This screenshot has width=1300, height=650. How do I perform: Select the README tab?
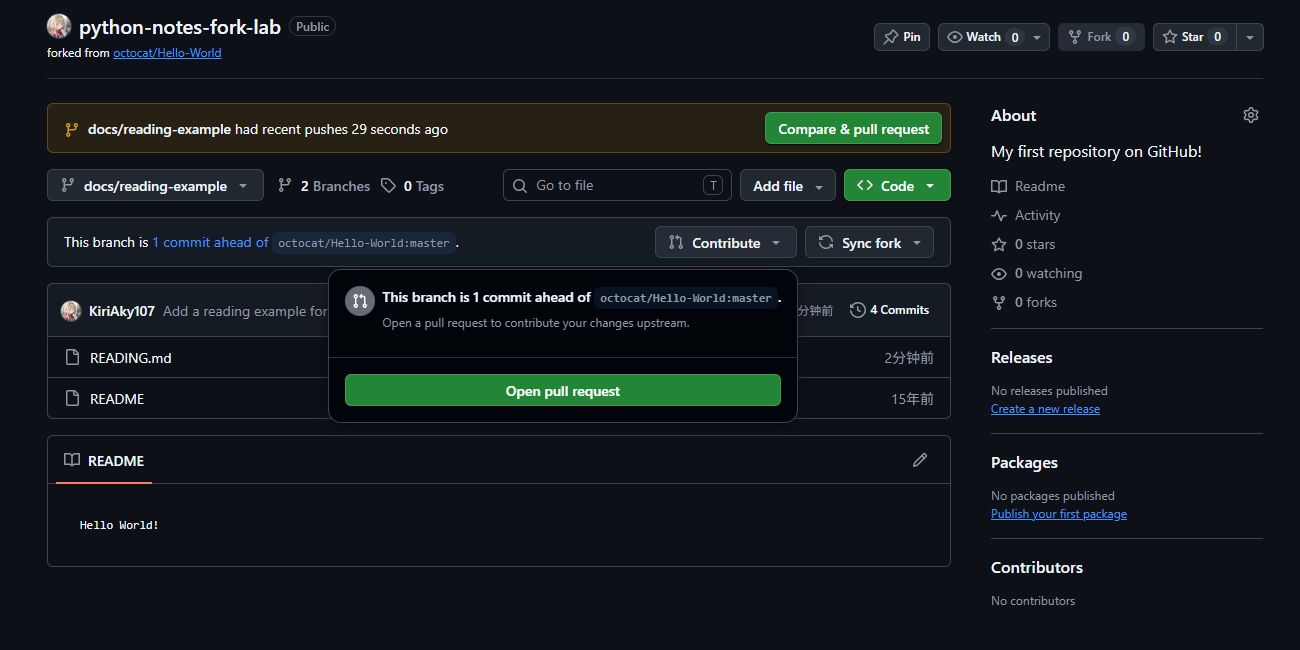104,461
